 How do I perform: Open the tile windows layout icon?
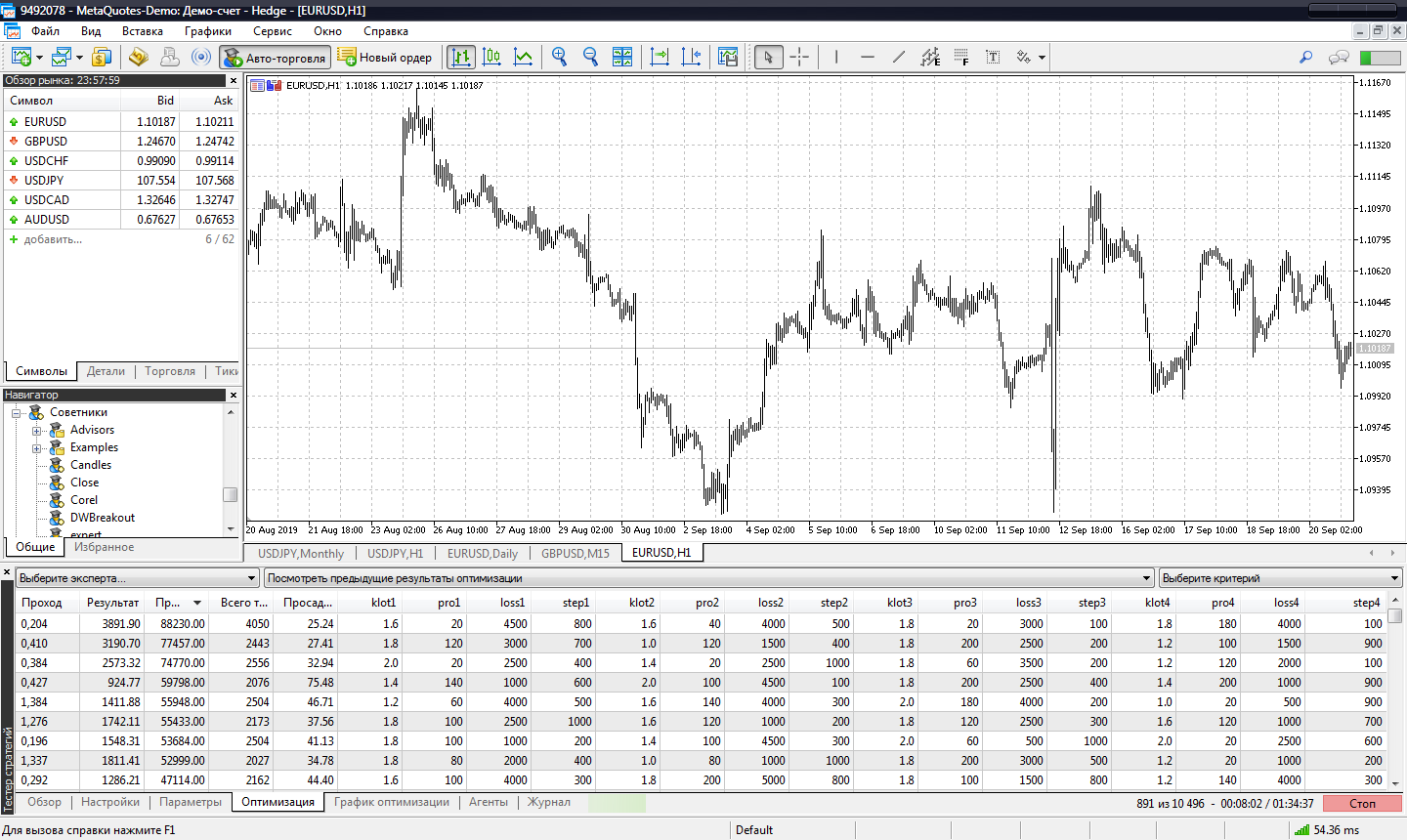coord(622,57)
